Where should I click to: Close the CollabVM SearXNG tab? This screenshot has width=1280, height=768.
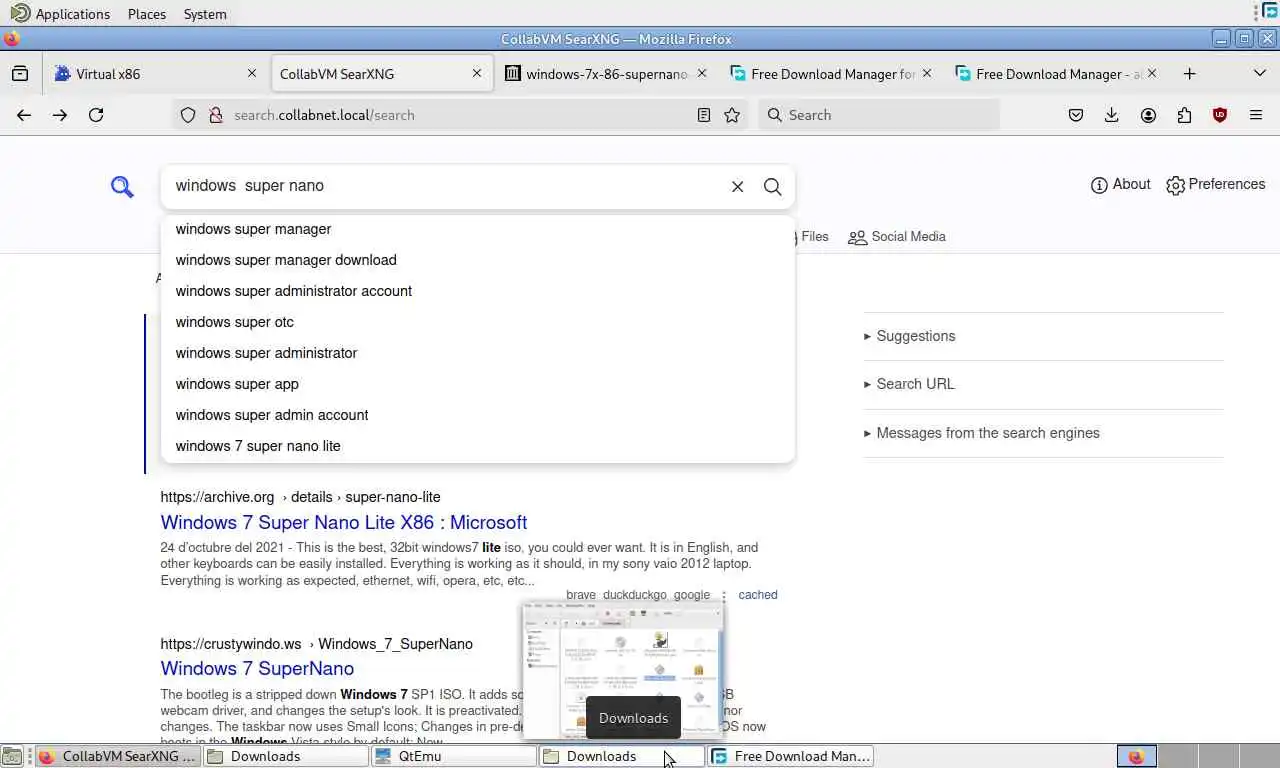[477, 73]
